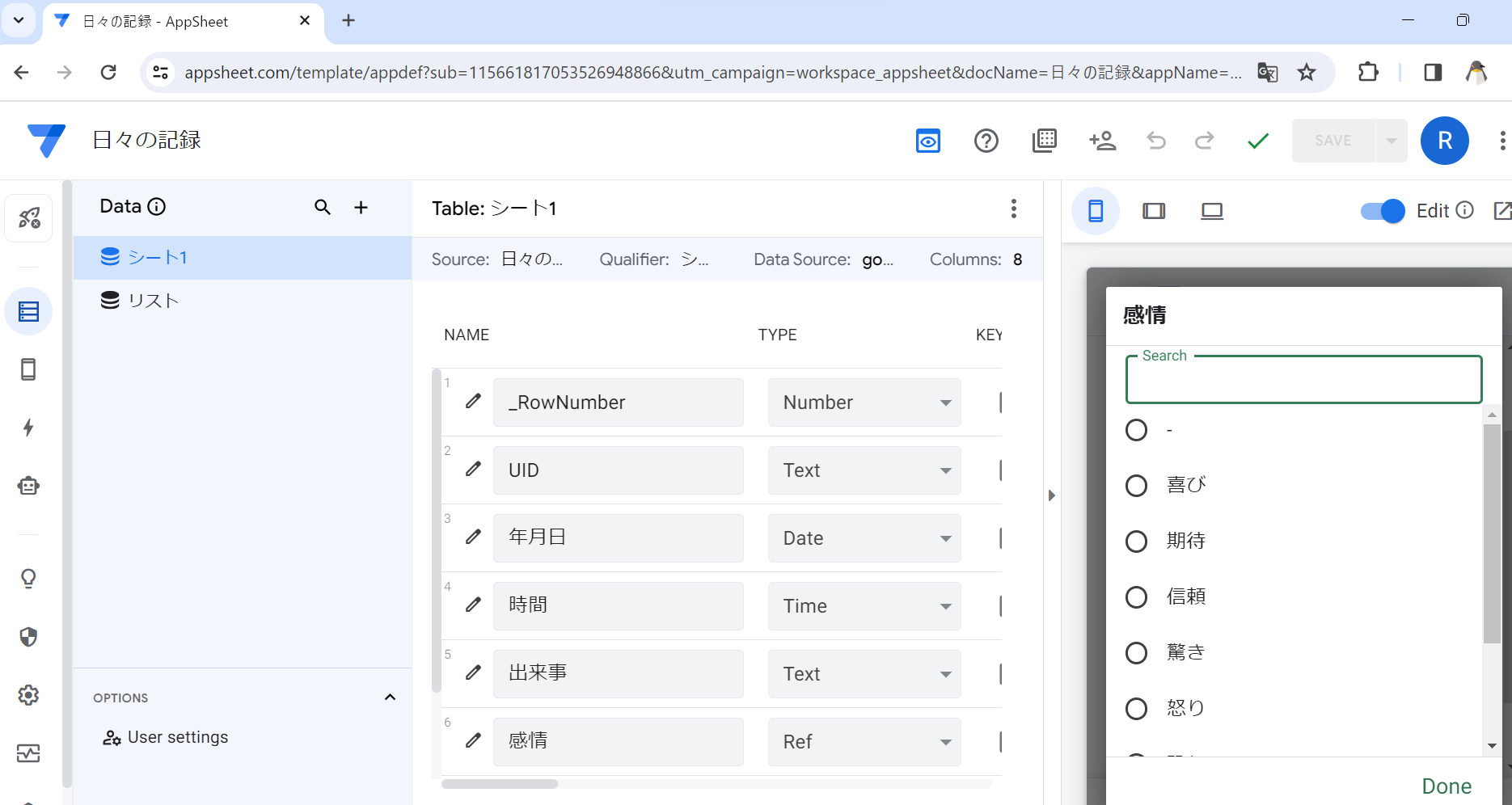Open type dropdown for 年月日 (Date)
This screenshot has height=805, width=1512.
tap(864, 538)
